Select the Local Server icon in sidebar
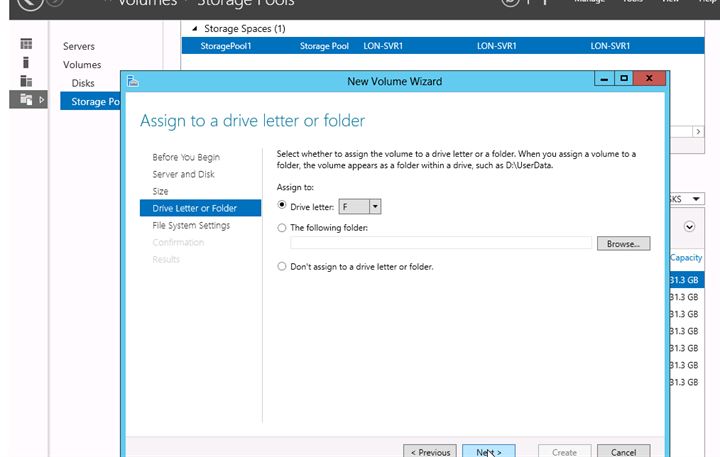Screen dimensions: 720x457 click(26, 62)
